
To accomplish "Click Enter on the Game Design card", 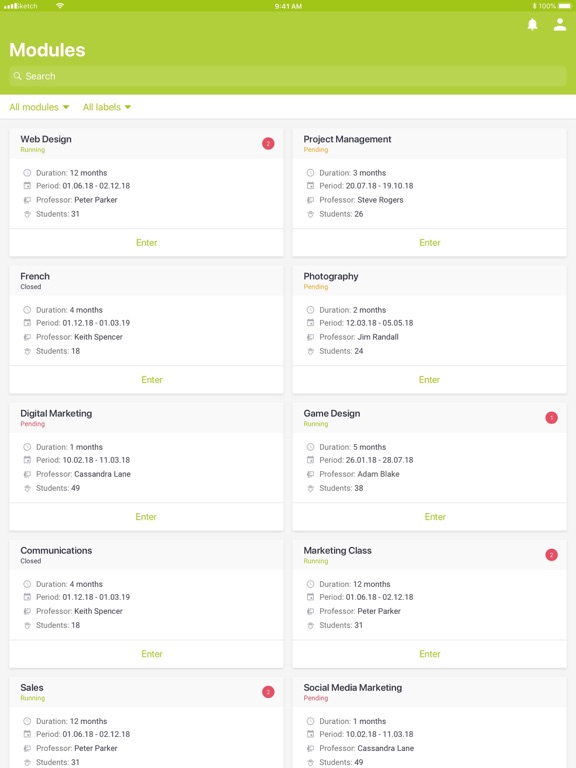I will (x=435, y=517).
